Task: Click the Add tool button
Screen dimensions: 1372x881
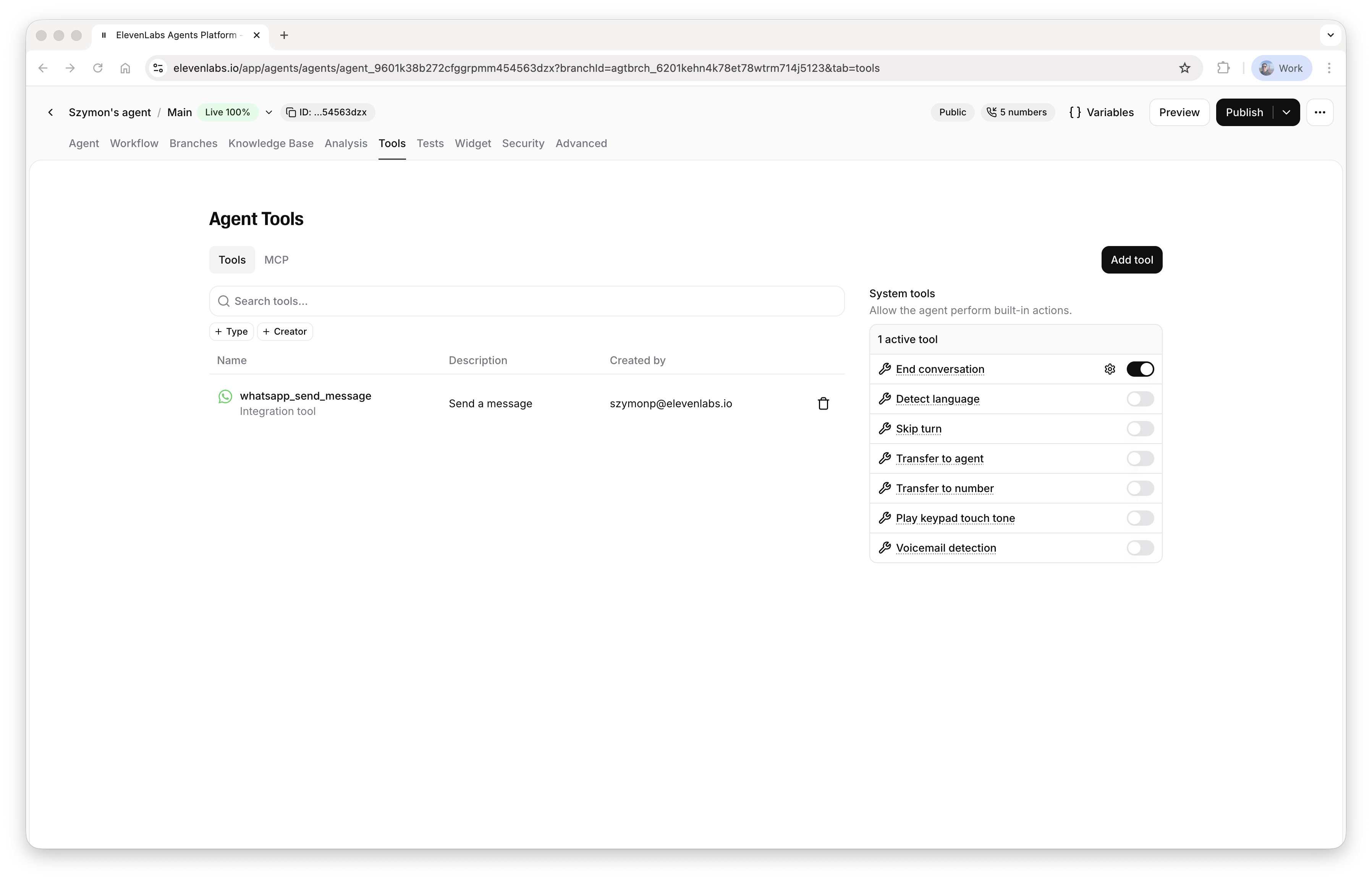Action: [x=1131, y=260]
